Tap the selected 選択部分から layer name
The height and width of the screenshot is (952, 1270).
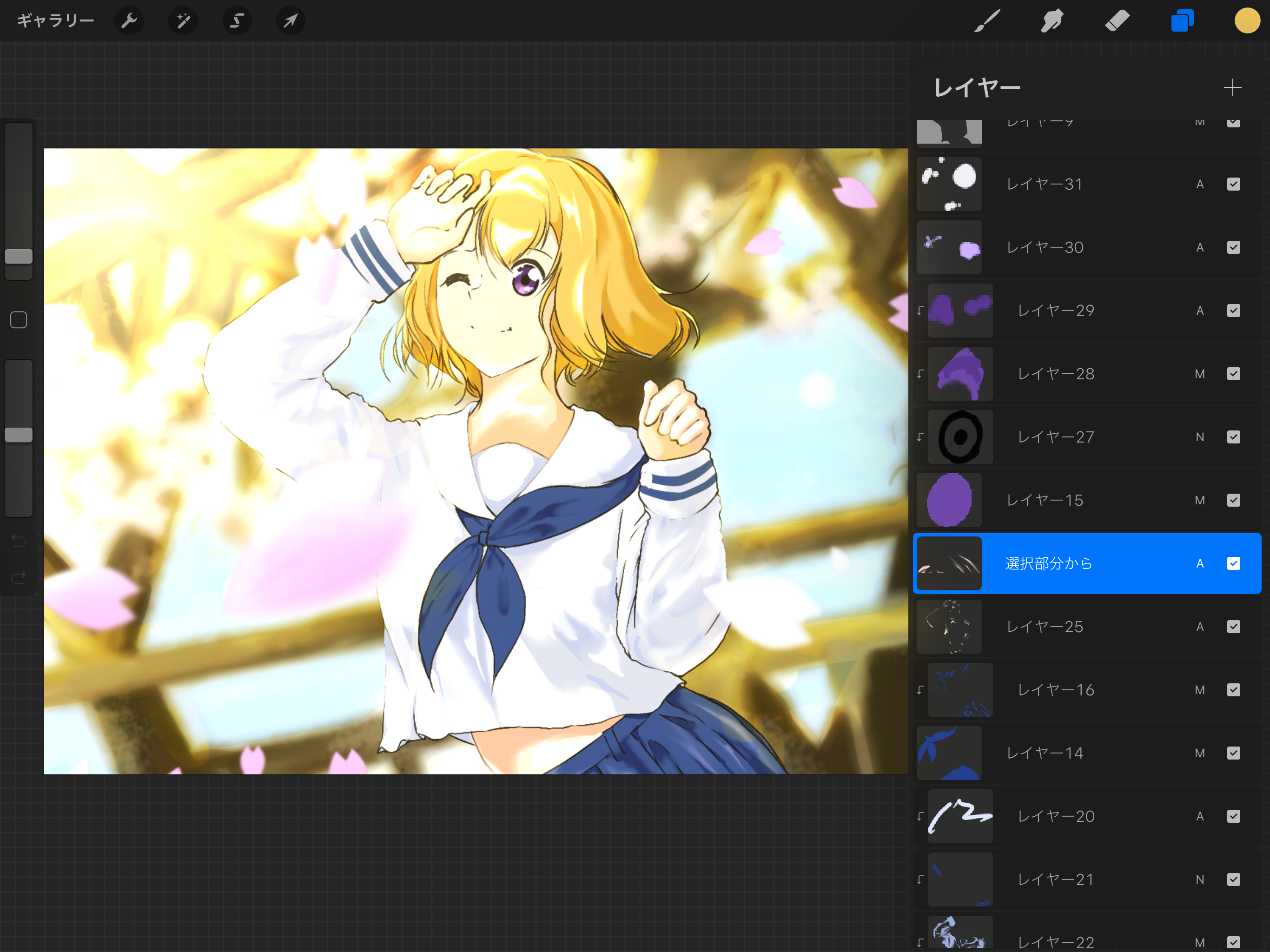[1048, 563]
